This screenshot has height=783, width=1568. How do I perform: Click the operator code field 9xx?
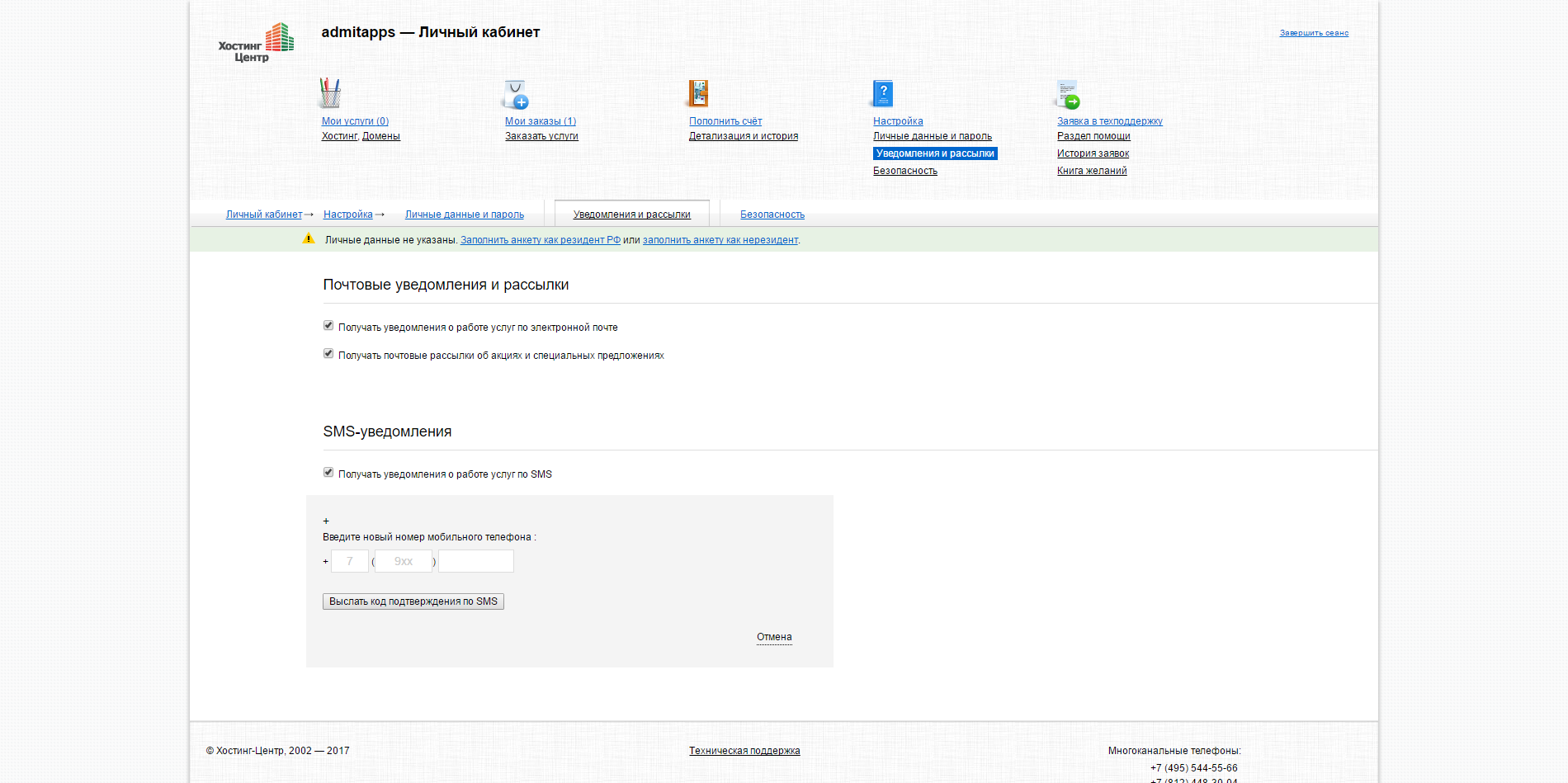click(x=404, y=561)
